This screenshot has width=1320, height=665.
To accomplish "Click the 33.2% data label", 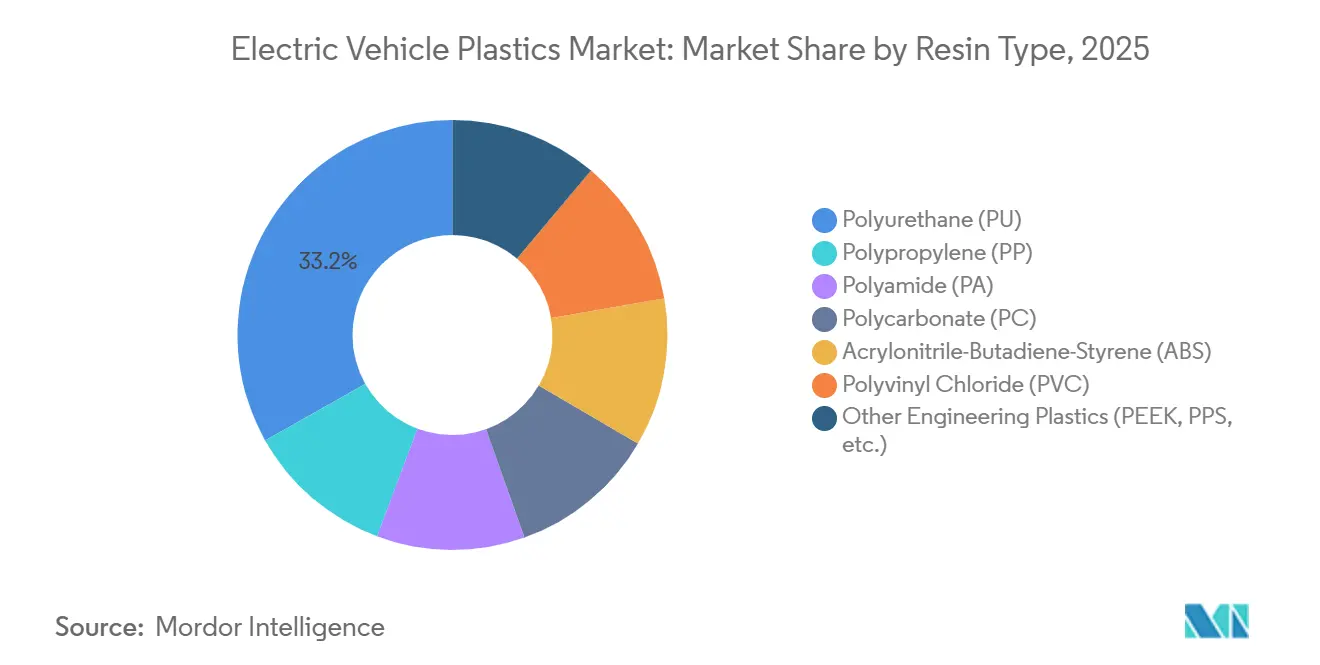I will [x=327, y=262].
